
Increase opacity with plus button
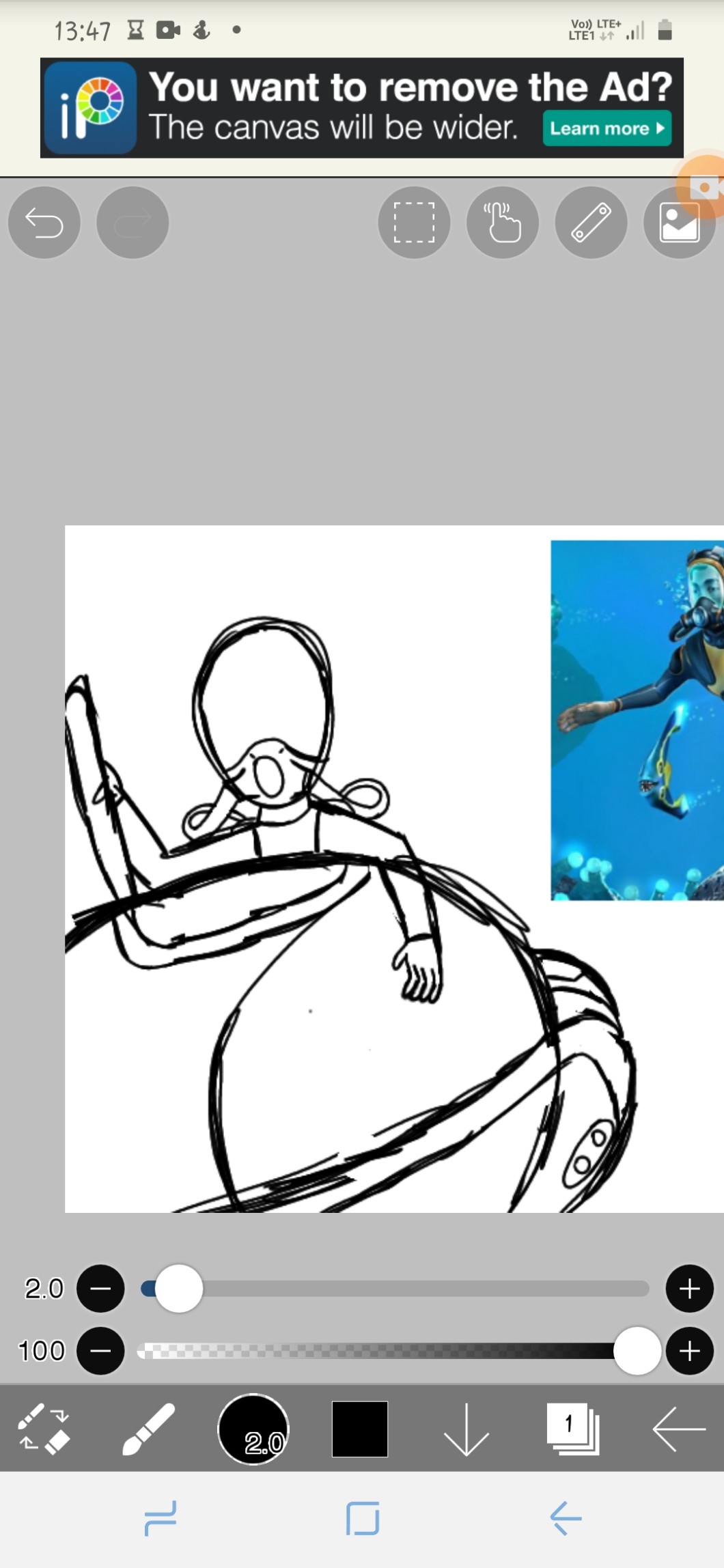(689, 1350)
